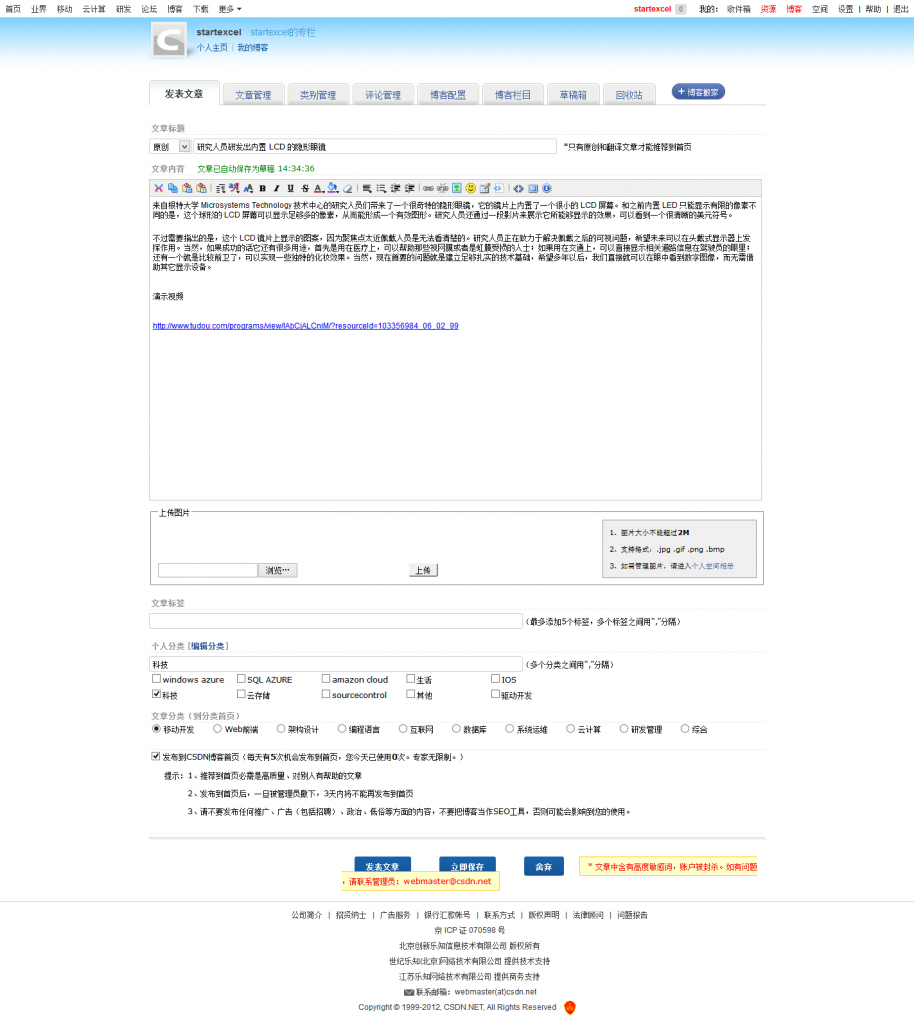Click the 浏览 browse file button

(x=277, y=570)
